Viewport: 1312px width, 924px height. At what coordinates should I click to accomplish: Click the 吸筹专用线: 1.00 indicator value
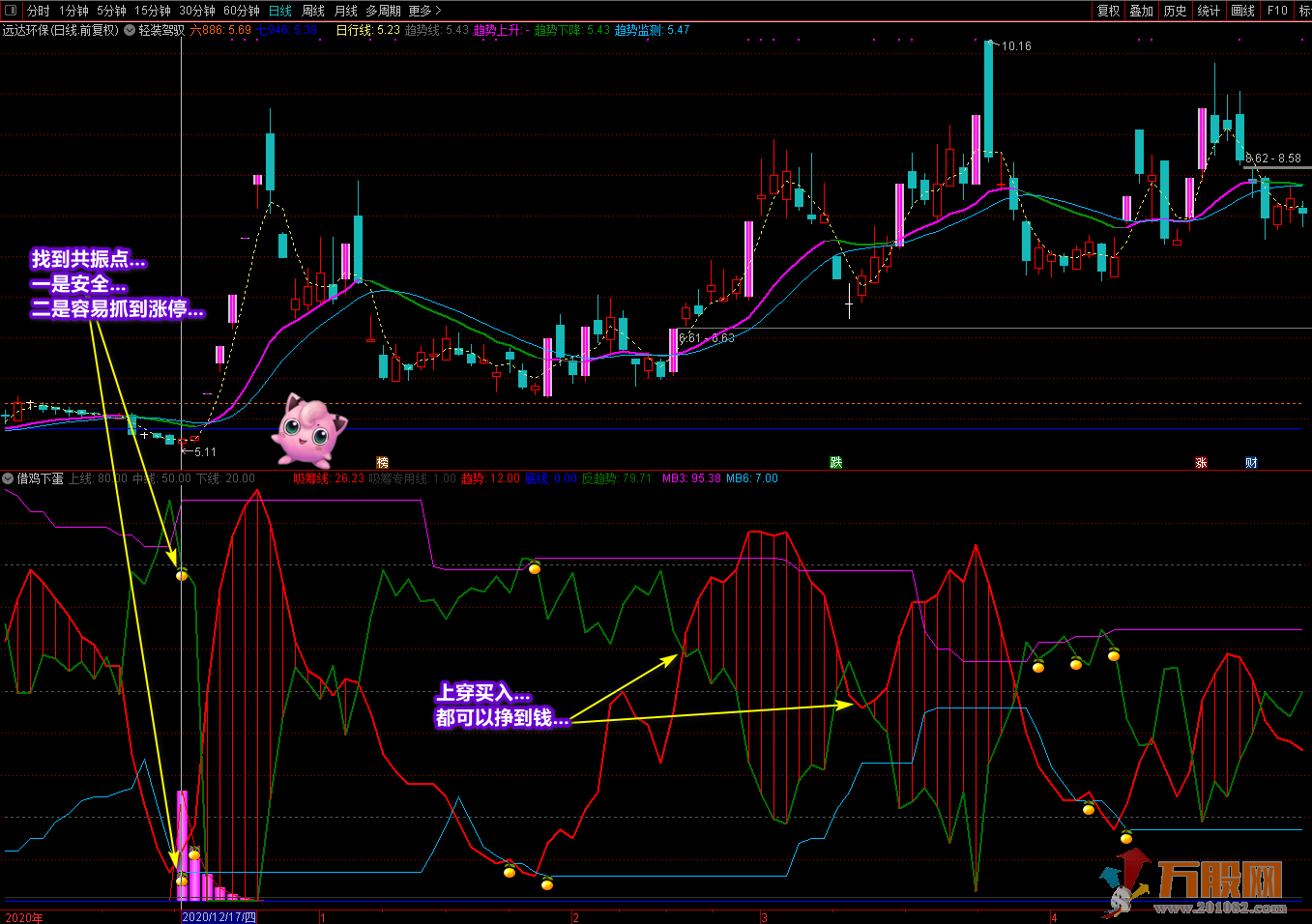pyautogui.click(x=413, y=478)
